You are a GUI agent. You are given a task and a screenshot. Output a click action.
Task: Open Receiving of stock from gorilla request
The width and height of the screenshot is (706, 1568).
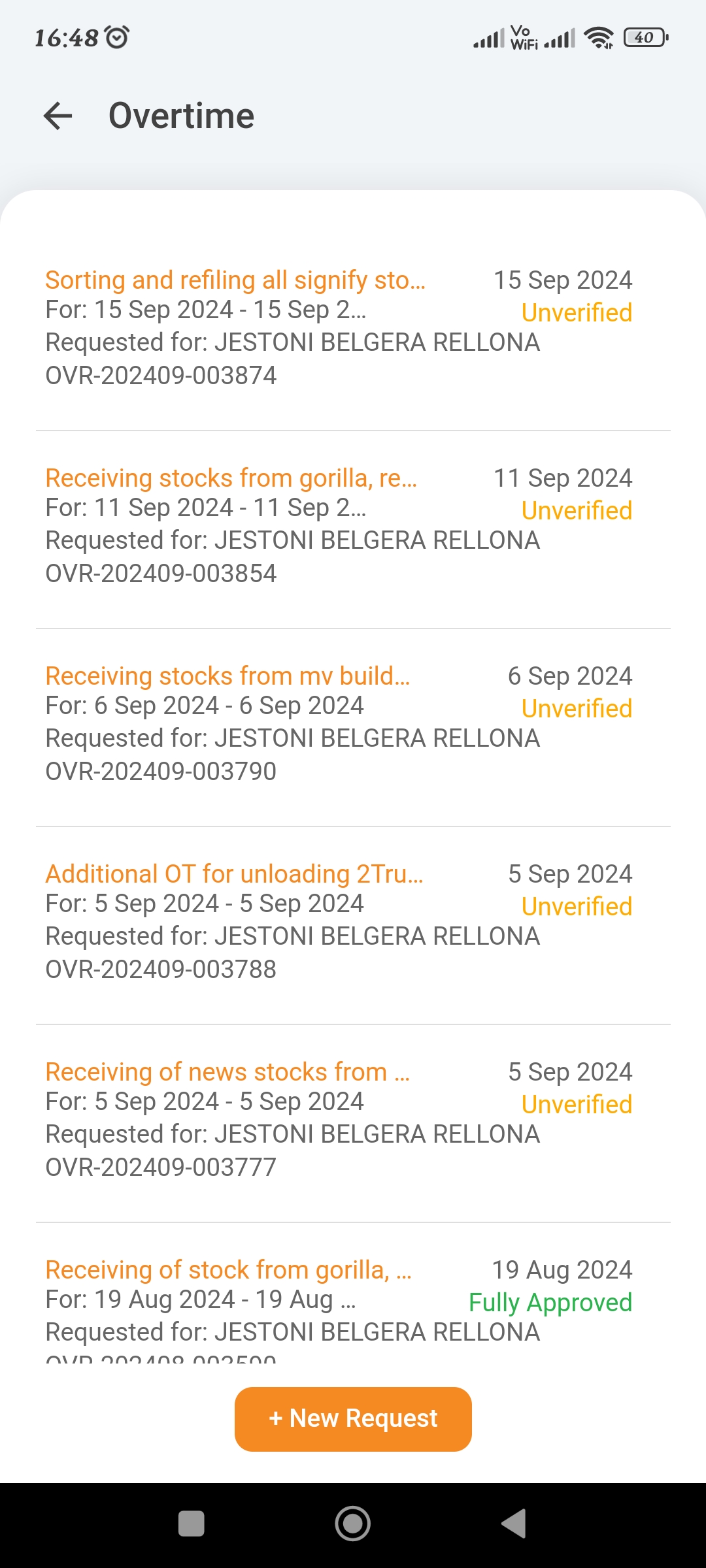tap(228, 1270)
